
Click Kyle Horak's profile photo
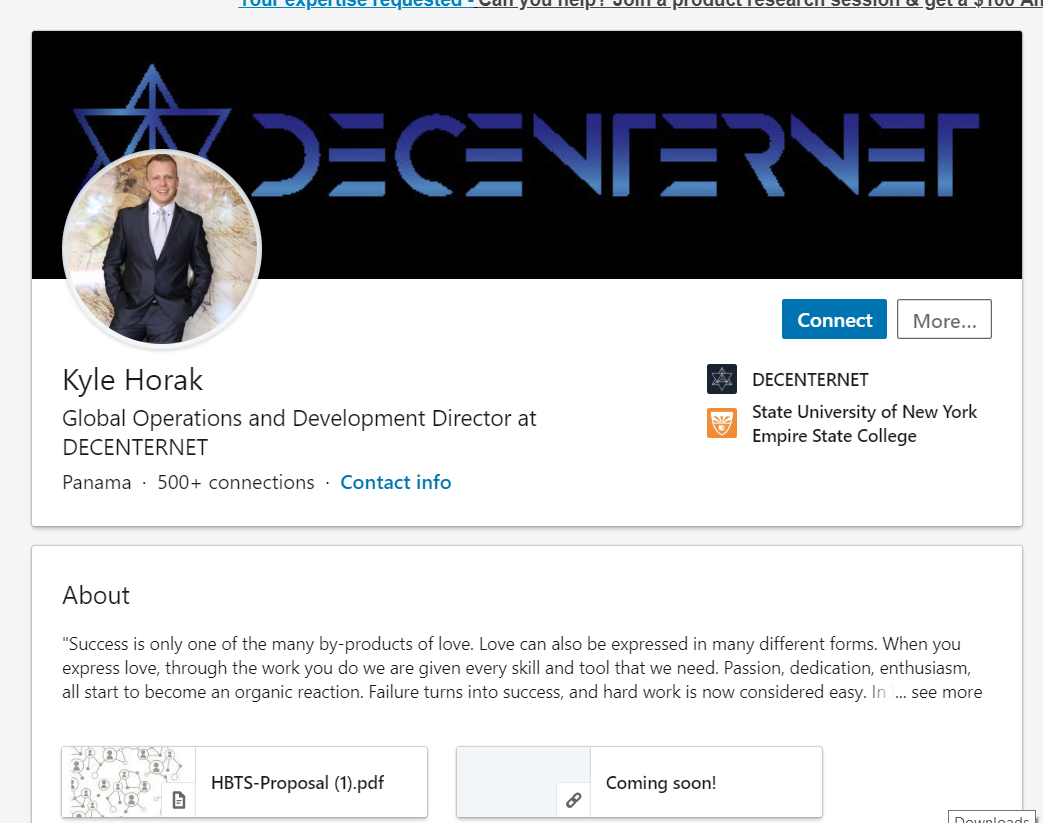tap(162, 249)
